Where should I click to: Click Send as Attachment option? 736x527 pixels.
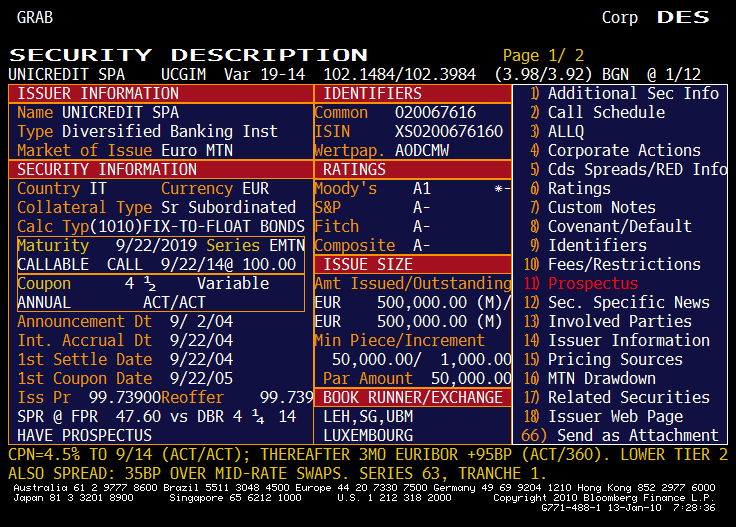(637, 435)
